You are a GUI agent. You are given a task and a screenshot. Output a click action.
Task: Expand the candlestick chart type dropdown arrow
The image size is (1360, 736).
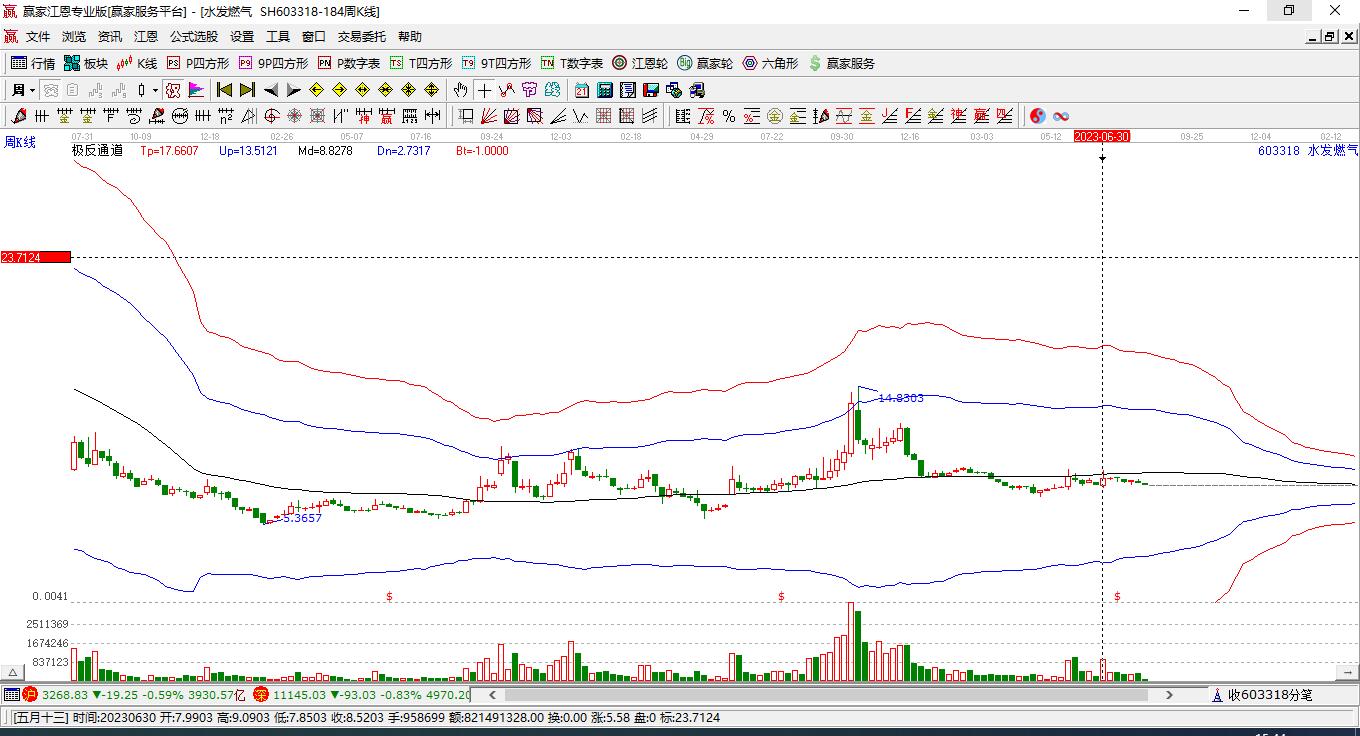coord(155,90)
